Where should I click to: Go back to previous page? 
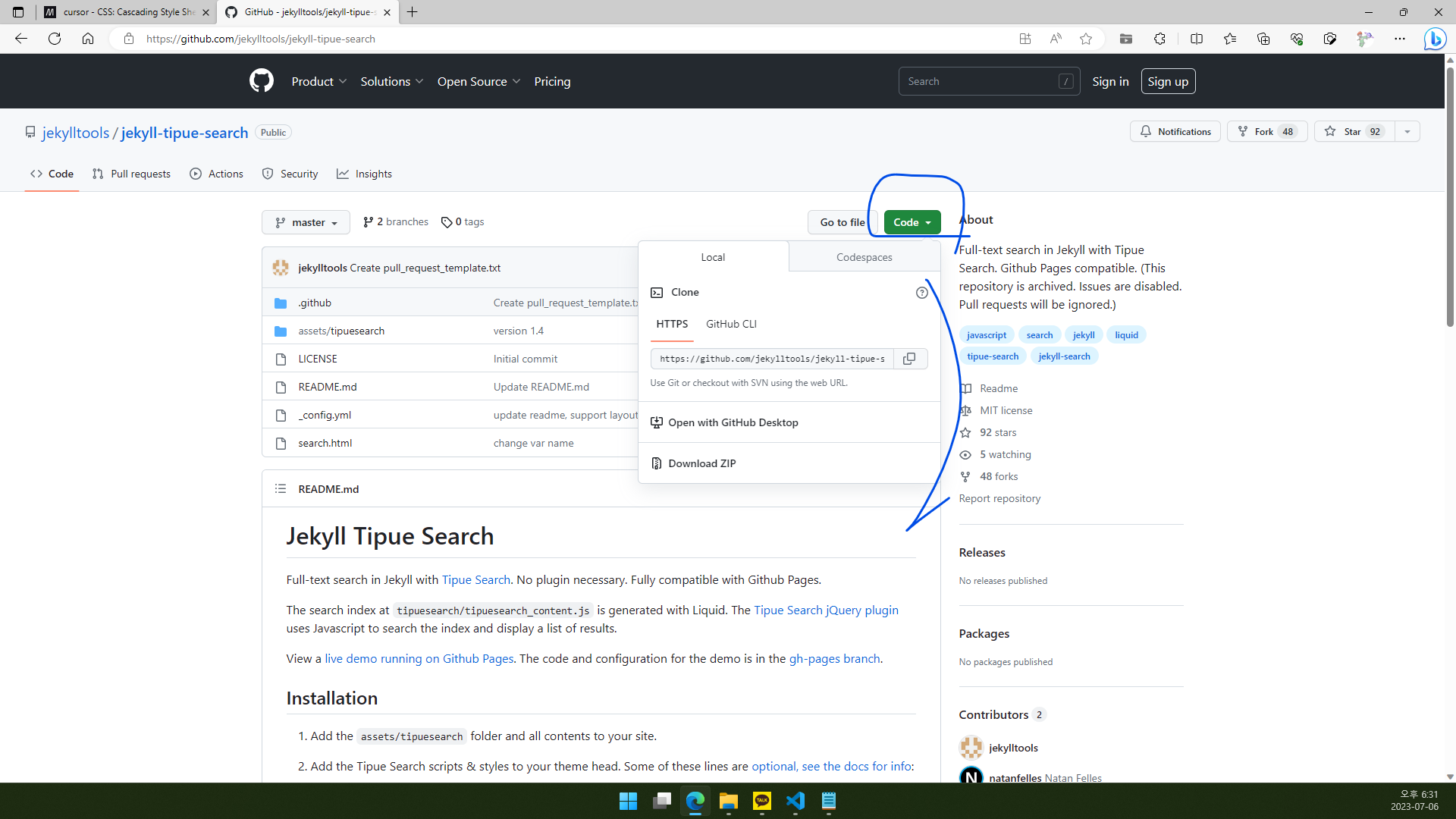pyautogui.click(x=21, y=39)
